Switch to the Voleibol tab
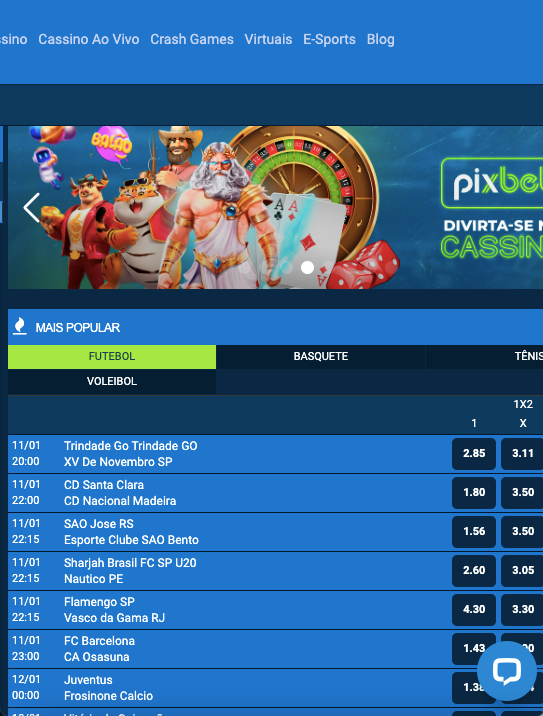 pos(112,381)
